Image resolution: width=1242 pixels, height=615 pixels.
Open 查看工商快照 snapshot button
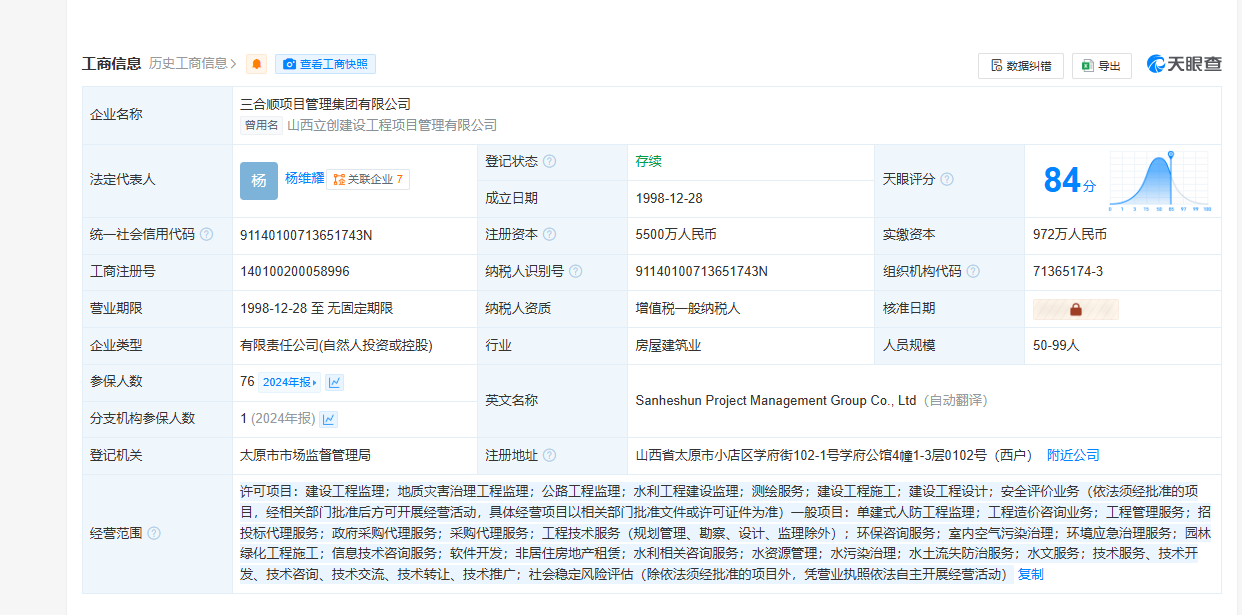(x=325, y=64)
